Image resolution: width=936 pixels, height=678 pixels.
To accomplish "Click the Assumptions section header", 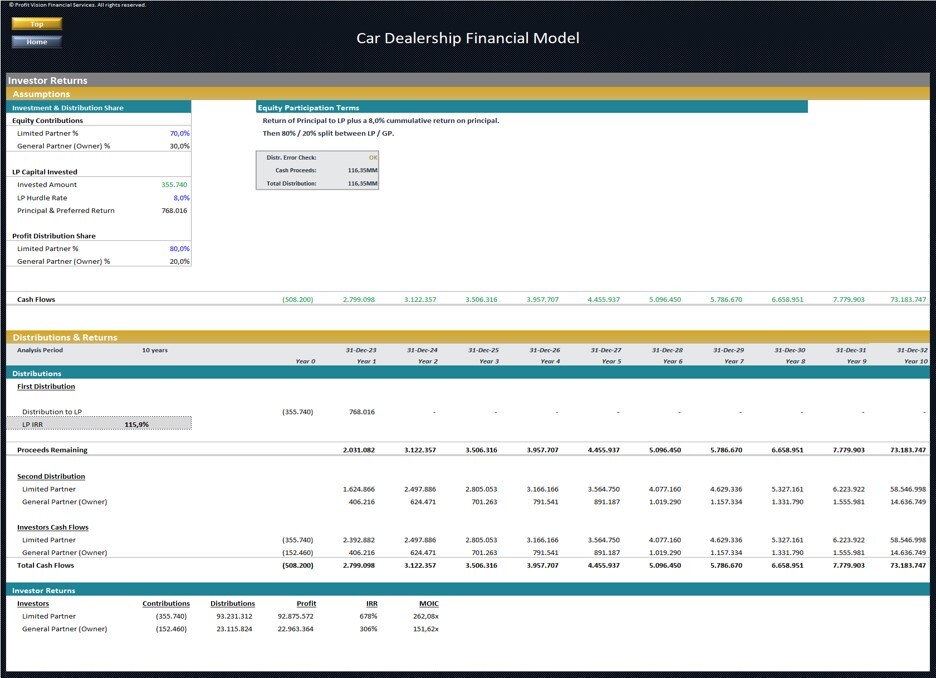I will tap(41, 94).
